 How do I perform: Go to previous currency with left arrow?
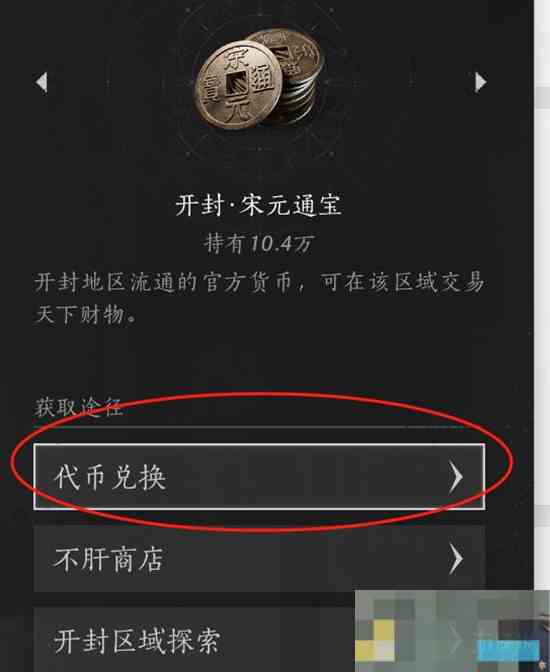coord(42,82)
